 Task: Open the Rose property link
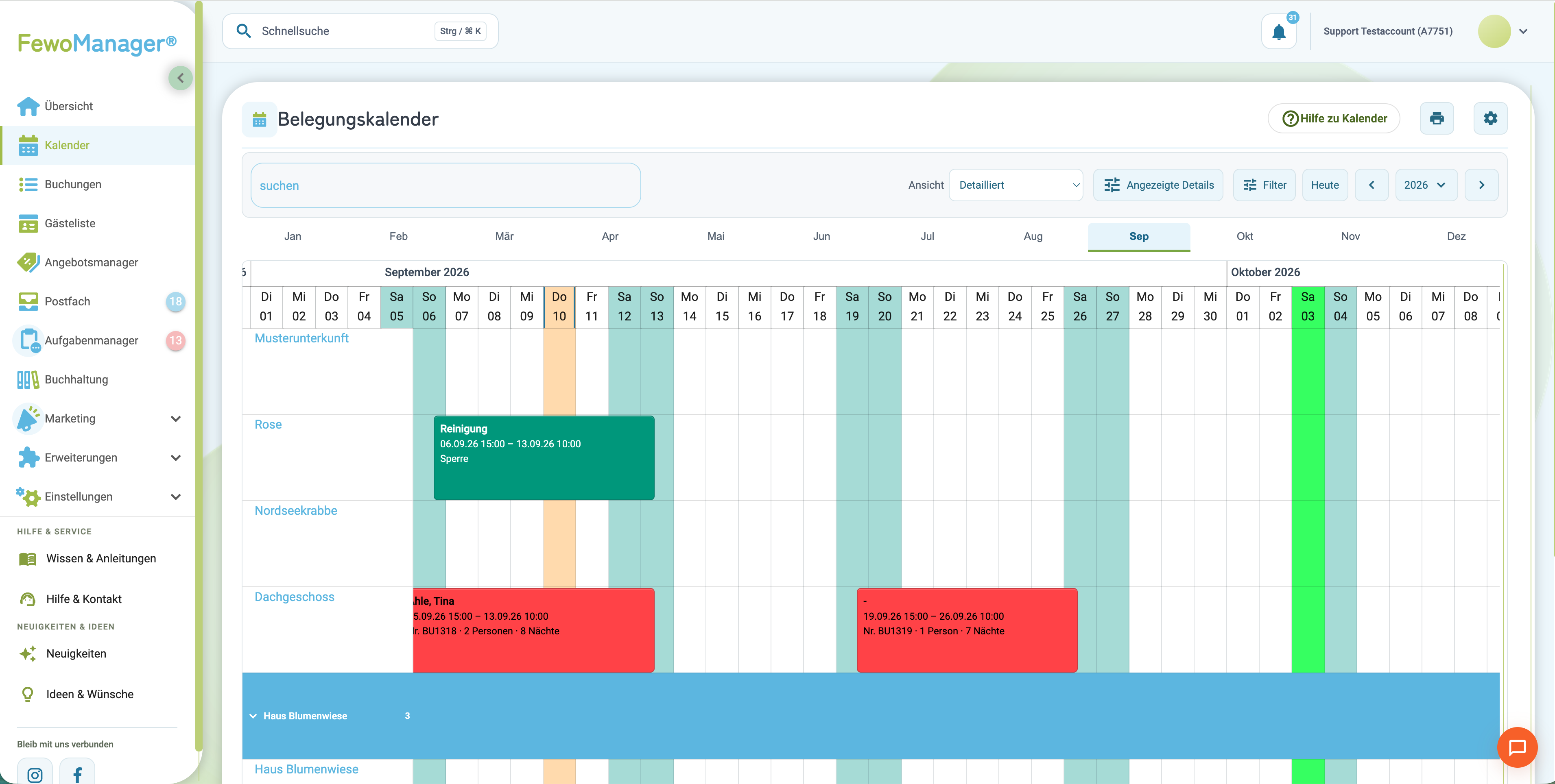tap(268, 425)
